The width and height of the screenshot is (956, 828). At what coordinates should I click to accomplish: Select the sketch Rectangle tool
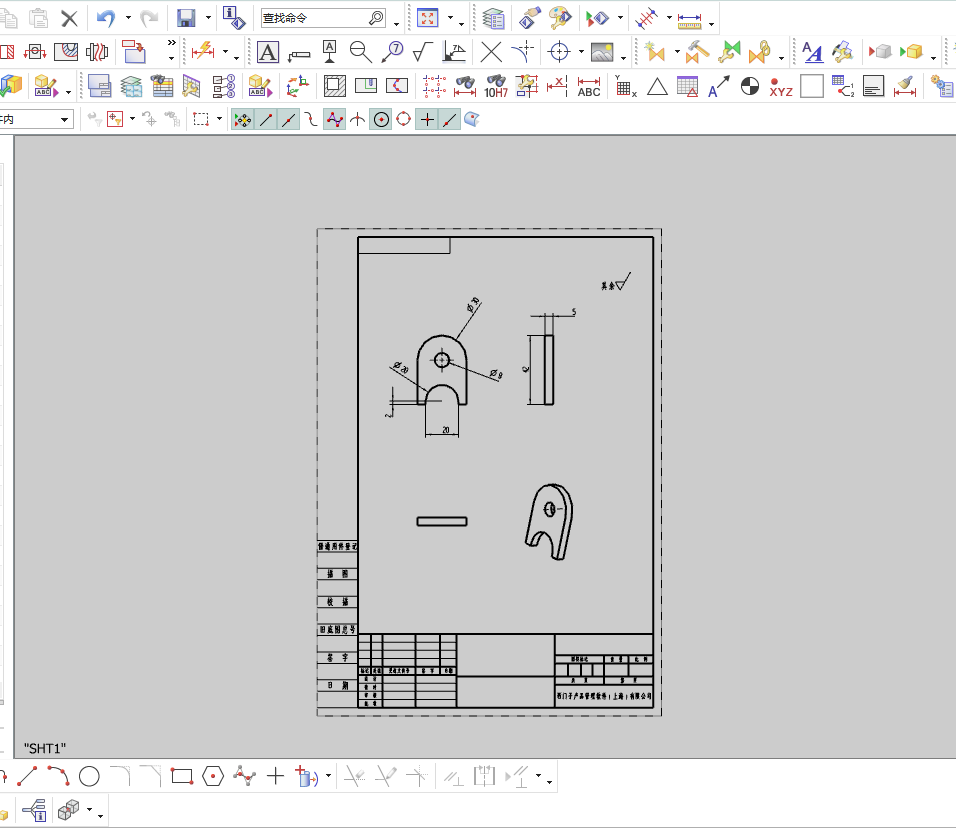(x=182, y=776)
